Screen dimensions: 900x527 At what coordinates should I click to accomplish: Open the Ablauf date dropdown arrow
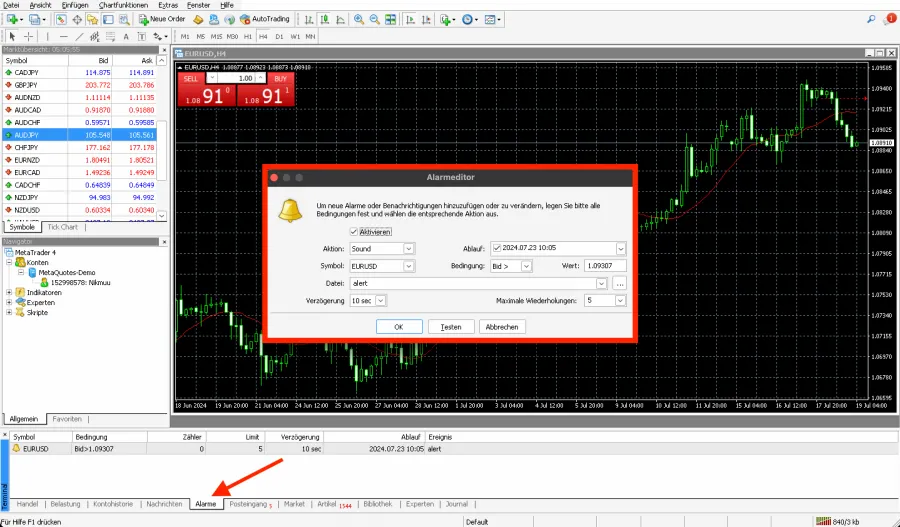[x=620, y=249]
